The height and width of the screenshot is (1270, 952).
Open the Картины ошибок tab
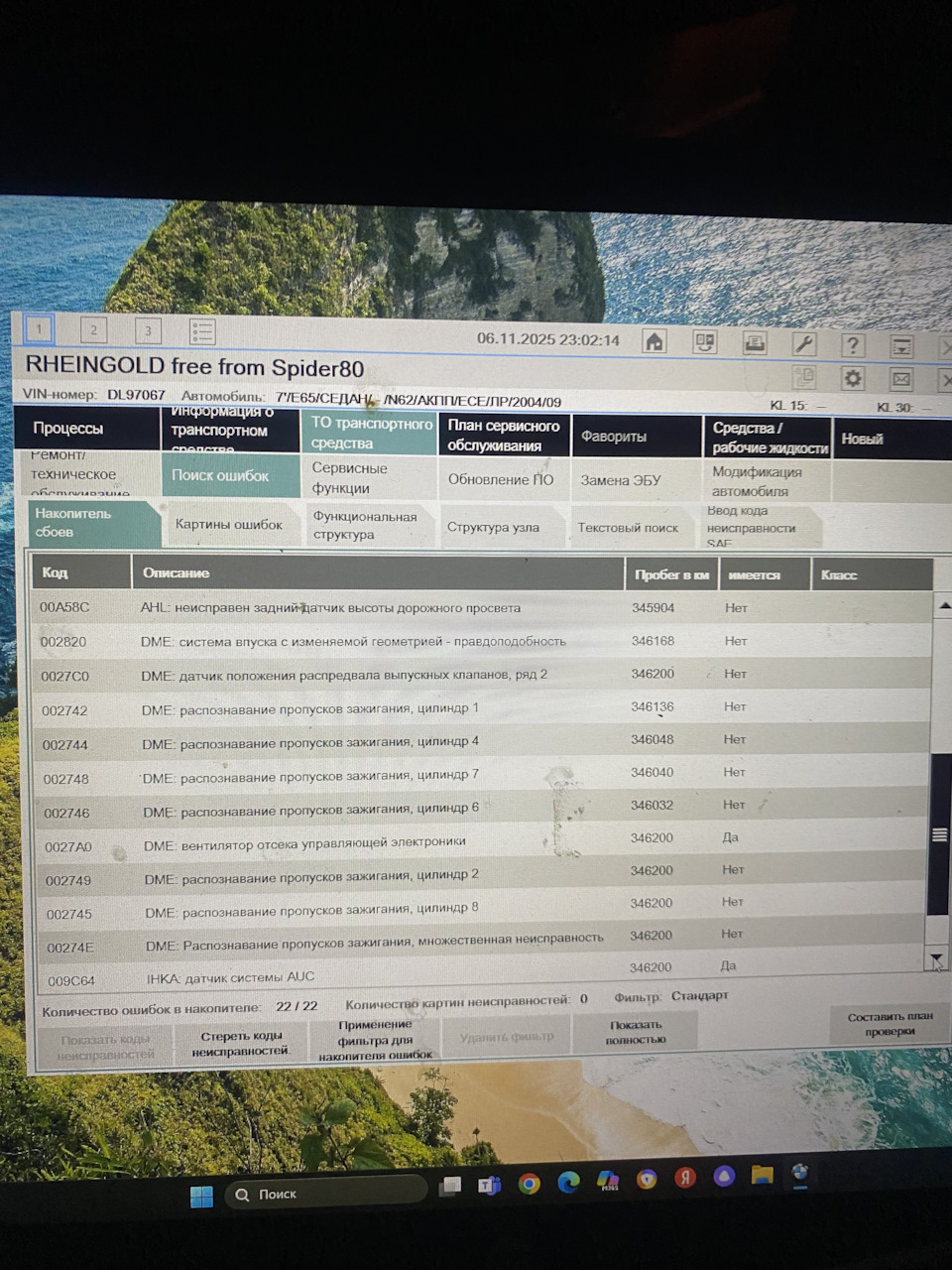(x=229, y=524)
